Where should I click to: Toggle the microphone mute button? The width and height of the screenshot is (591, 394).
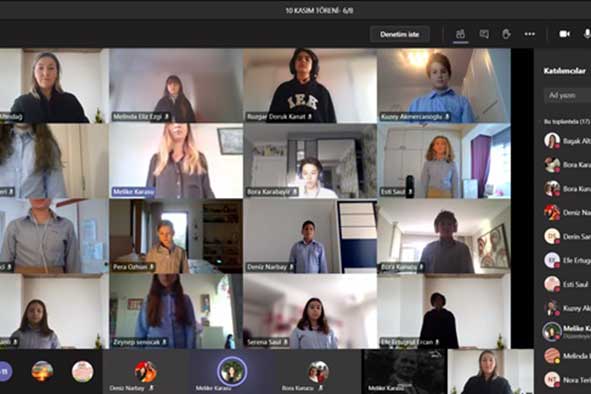[587, 34]
